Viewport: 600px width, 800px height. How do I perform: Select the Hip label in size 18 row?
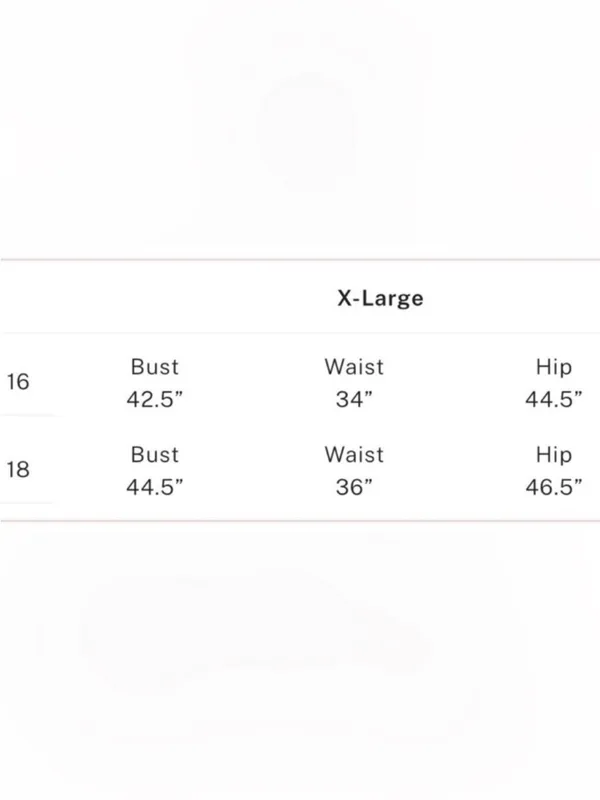pyautogui.click(x=554, y=455)
